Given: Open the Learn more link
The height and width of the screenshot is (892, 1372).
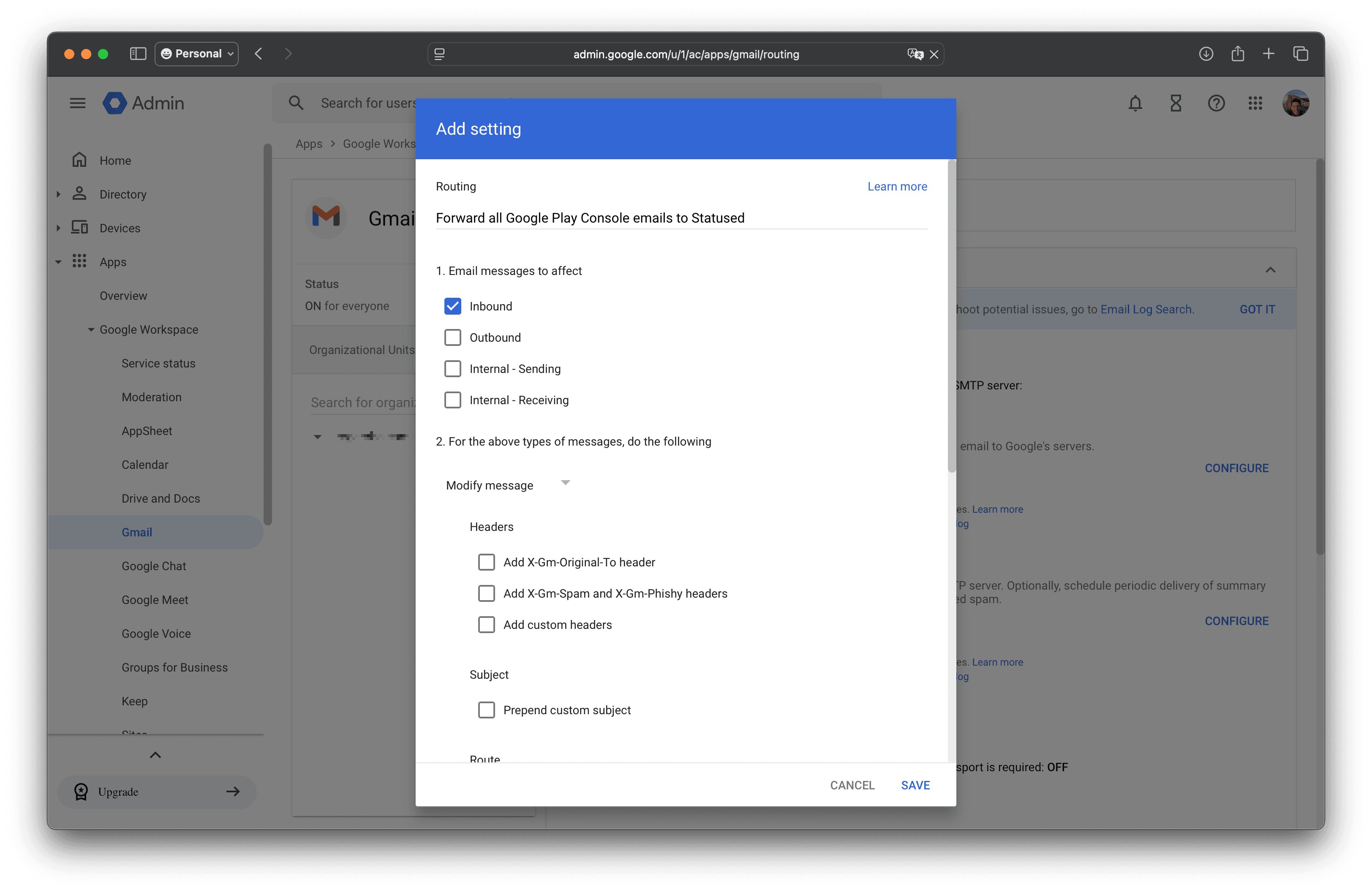Looking at the screenshot, I should point(897,186).
